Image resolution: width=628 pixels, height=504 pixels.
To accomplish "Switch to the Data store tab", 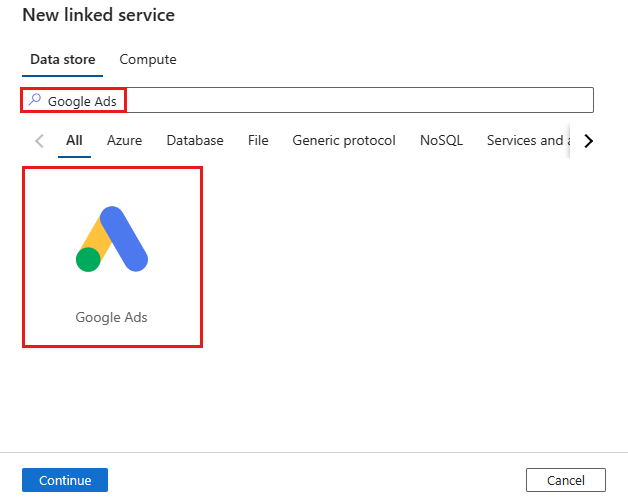I will pos(62,60).
